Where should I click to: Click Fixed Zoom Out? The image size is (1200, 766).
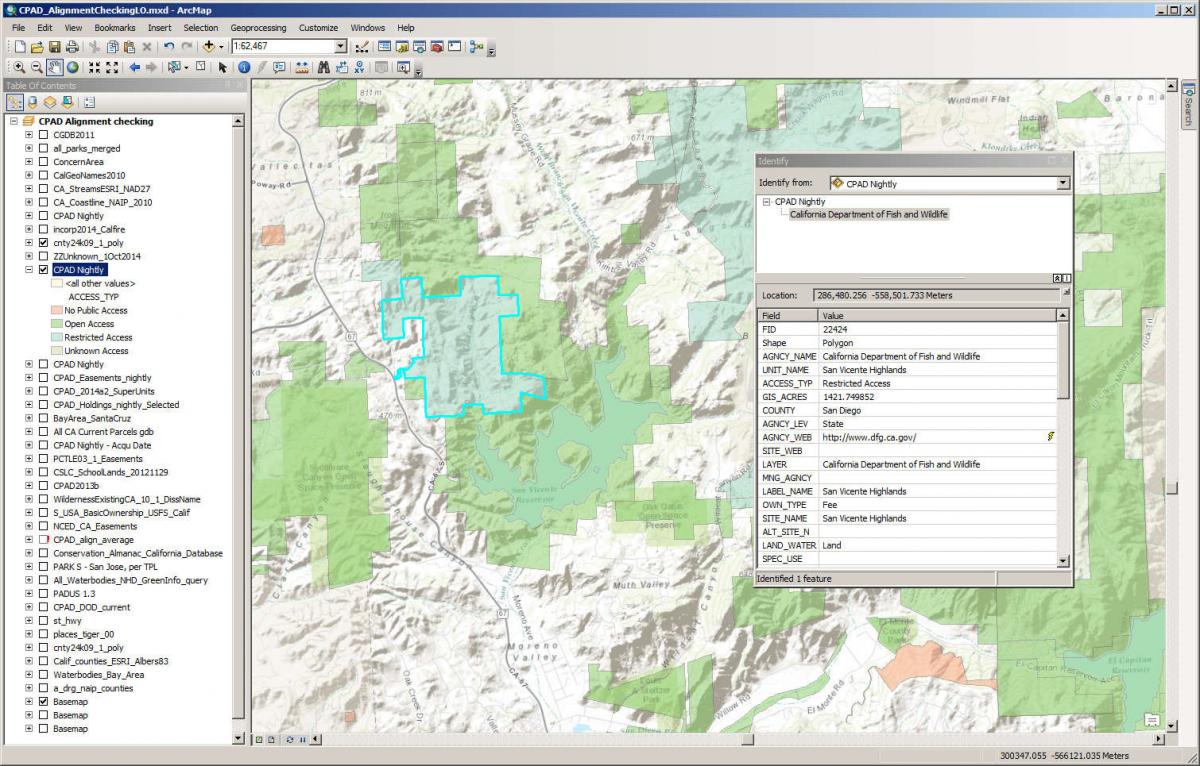click(112, 67)
